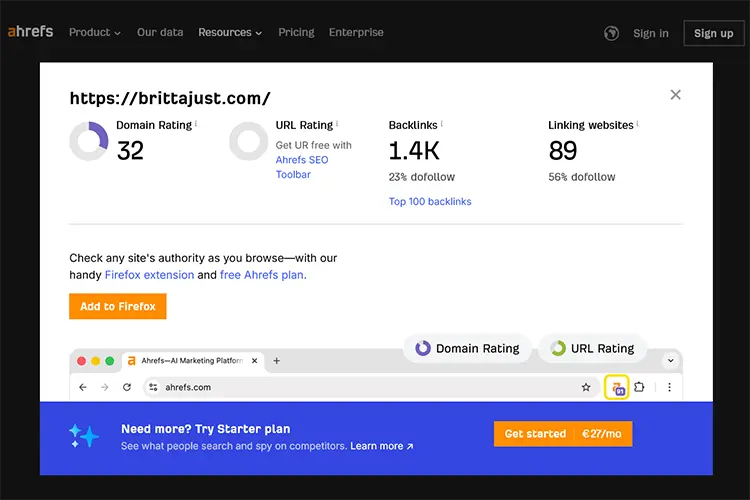
Task: Click the URL Rating info icon
Action: [x=337, y=123]
